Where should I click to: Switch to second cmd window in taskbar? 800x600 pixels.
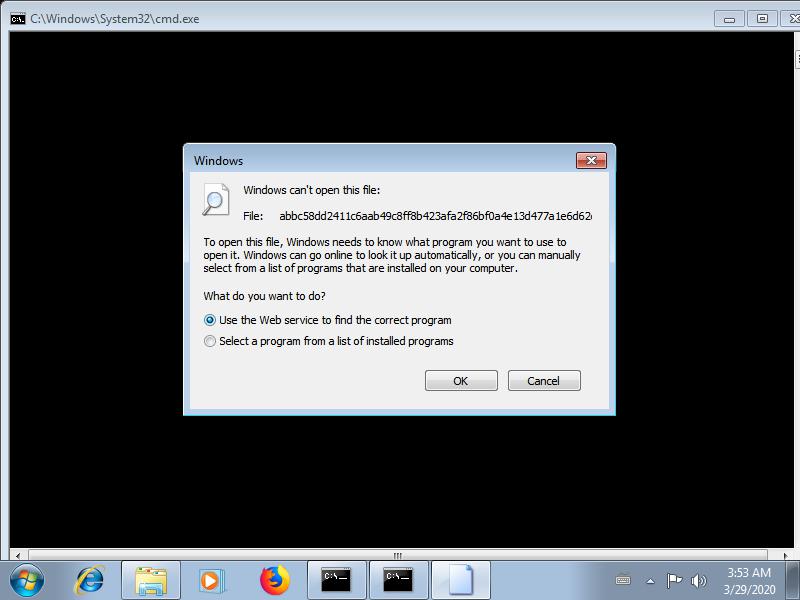click(x=398, y=580)
